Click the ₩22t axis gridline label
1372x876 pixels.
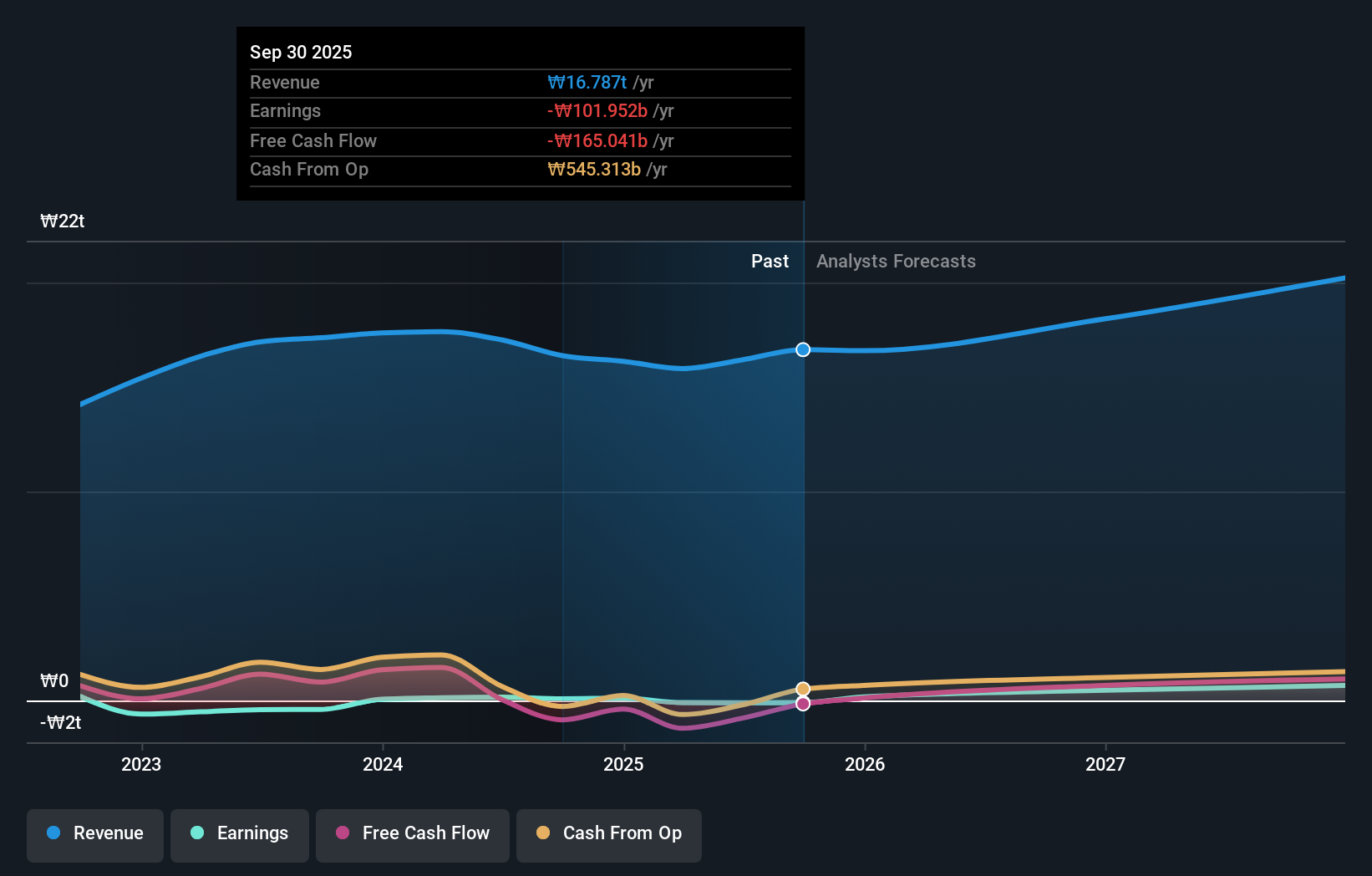[x=61, y=221]
